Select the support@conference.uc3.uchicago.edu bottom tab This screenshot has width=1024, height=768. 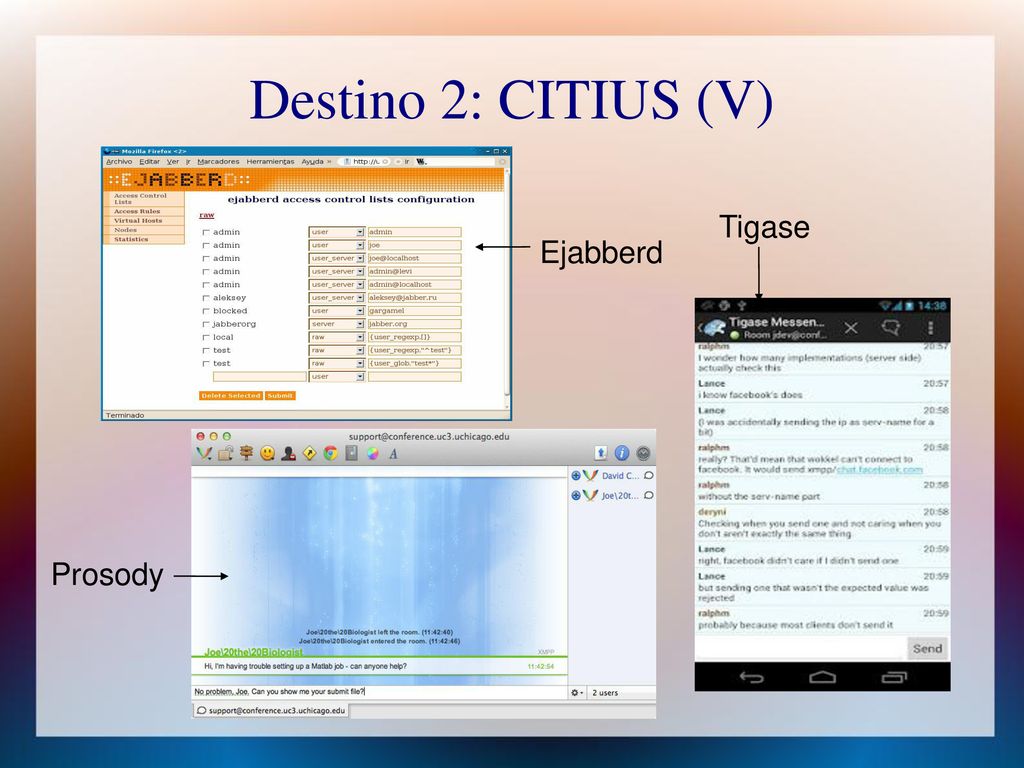tap(270, 711)
